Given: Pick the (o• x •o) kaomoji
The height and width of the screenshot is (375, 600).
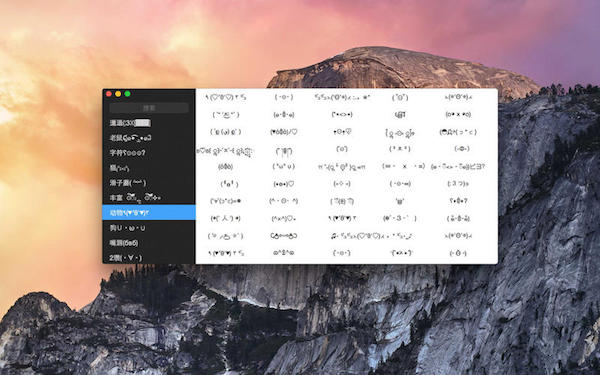Looking at the screenshot, I should click(x=458, y=114).
